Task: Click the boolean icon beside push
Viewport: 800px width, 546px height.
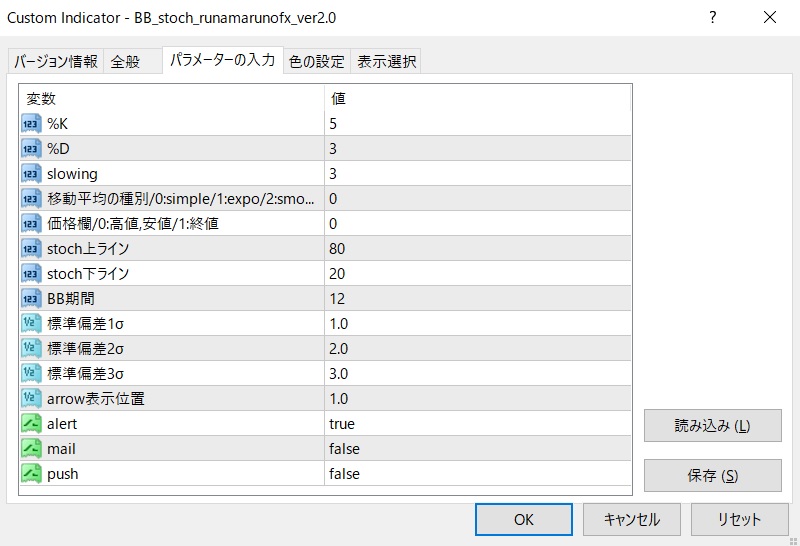Action: click(x=31, y=474)
